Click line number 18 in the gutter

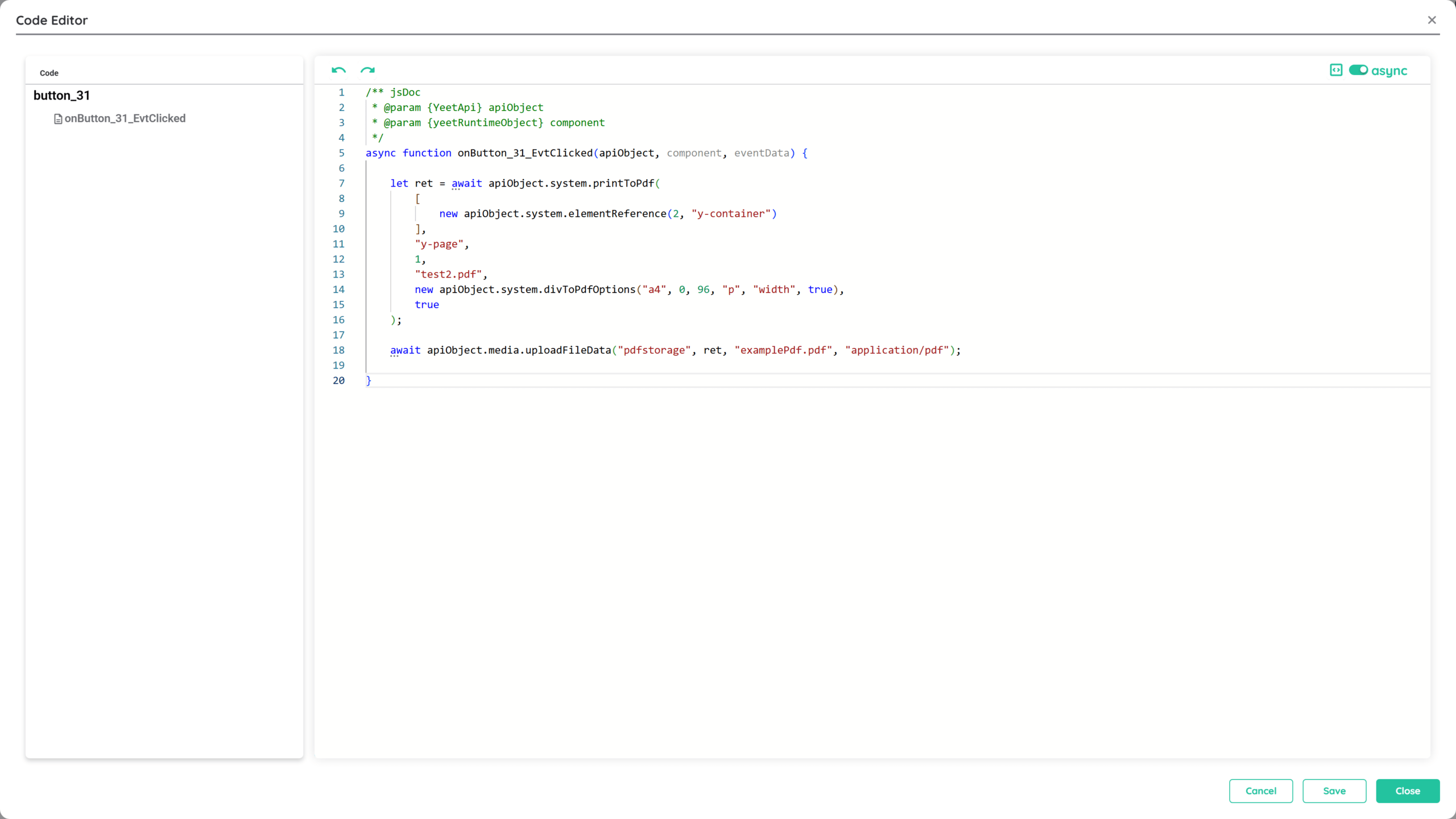[x=338, y=350]
